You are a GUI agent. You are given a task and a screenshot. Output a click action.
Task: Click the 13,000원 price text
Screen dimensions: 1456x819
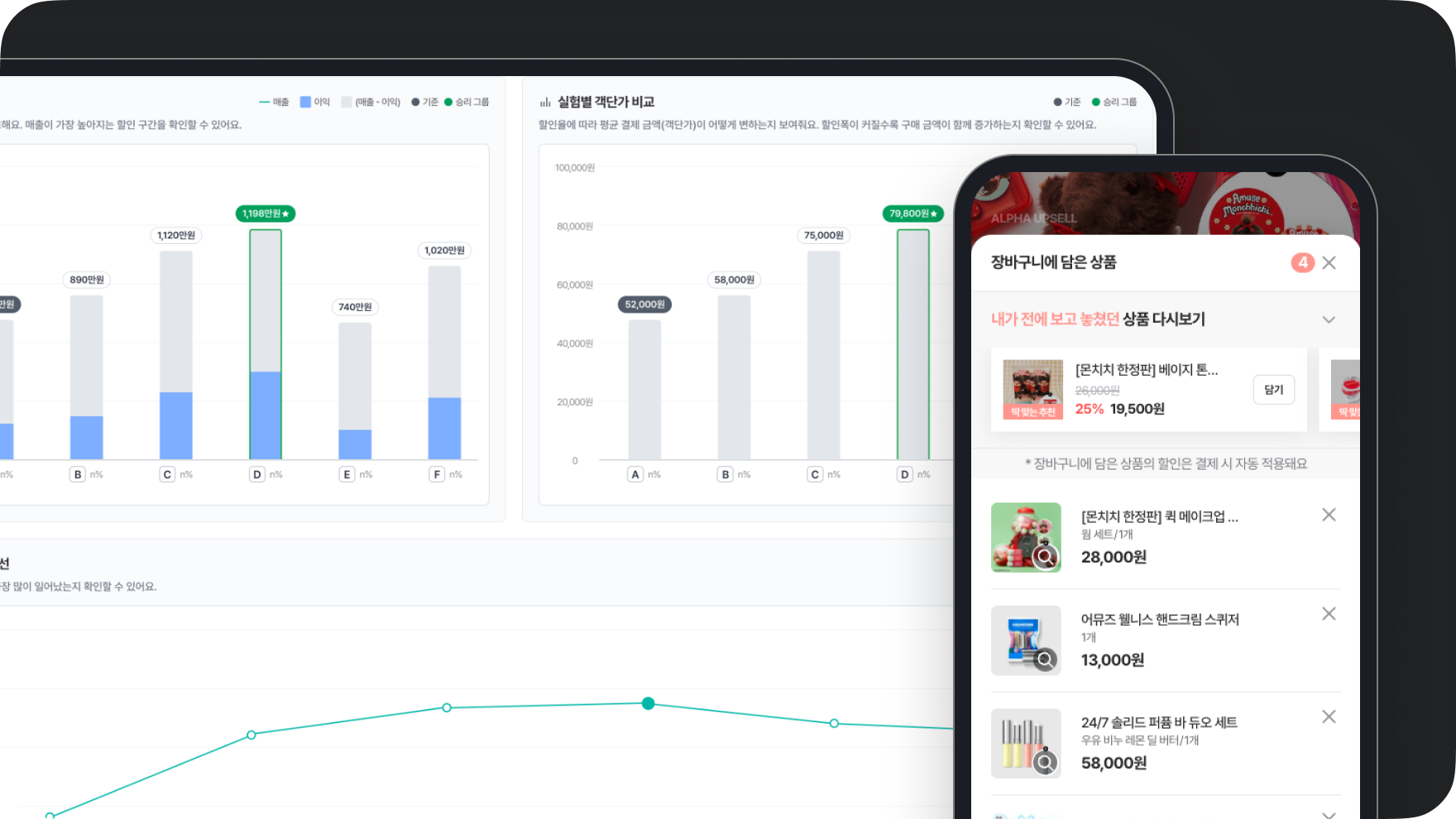tap(1113, 659)
